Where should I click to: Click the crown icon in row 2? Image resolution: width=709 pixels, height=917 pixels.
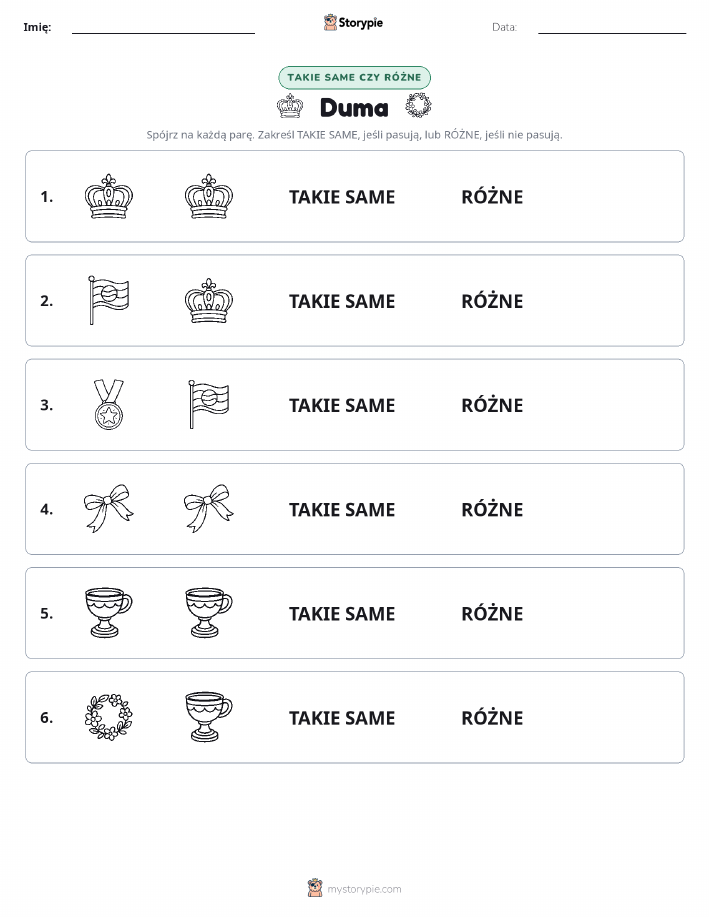tap(209, 301)
